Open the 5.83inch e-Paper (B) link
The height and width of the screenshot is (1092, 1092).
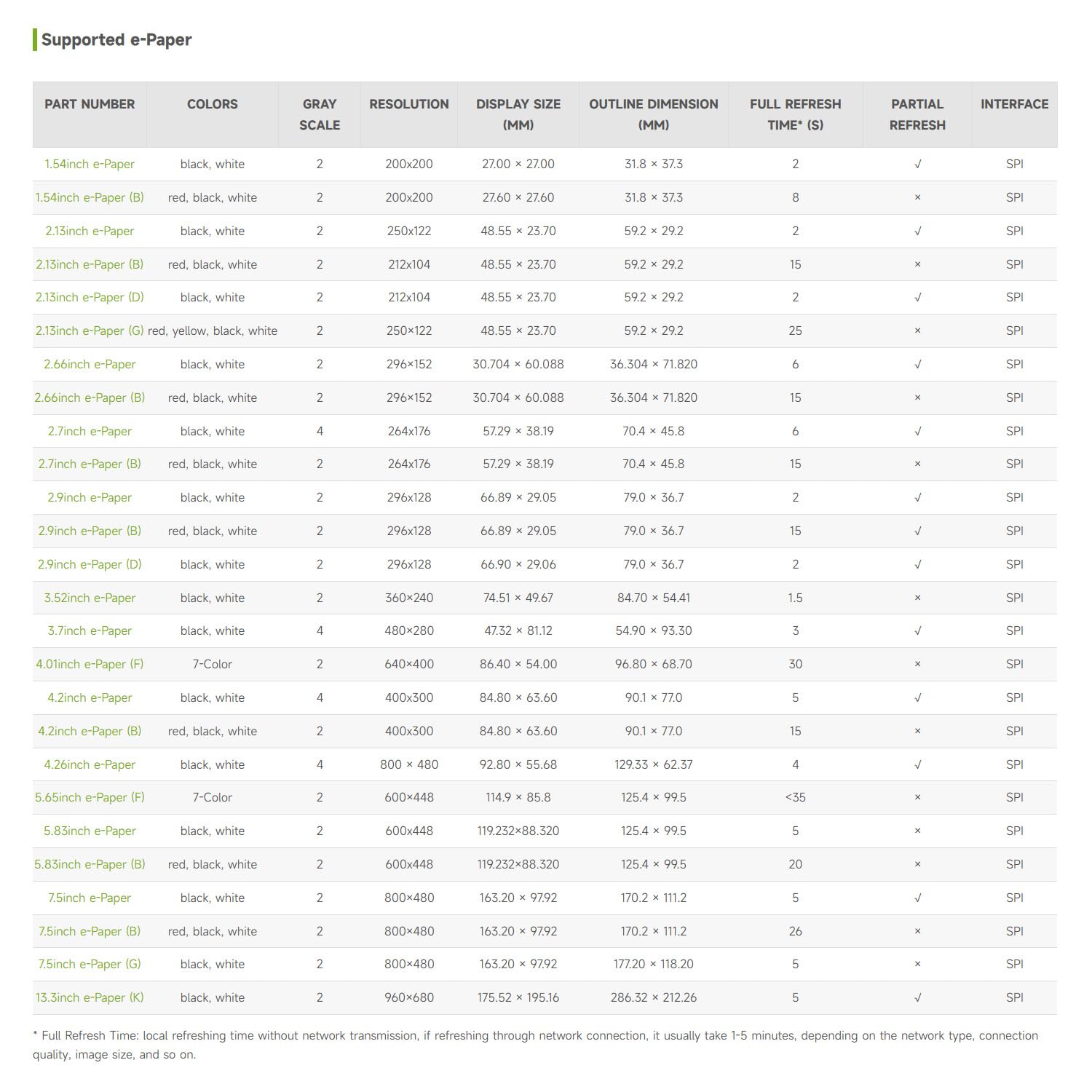pos(90,865)
